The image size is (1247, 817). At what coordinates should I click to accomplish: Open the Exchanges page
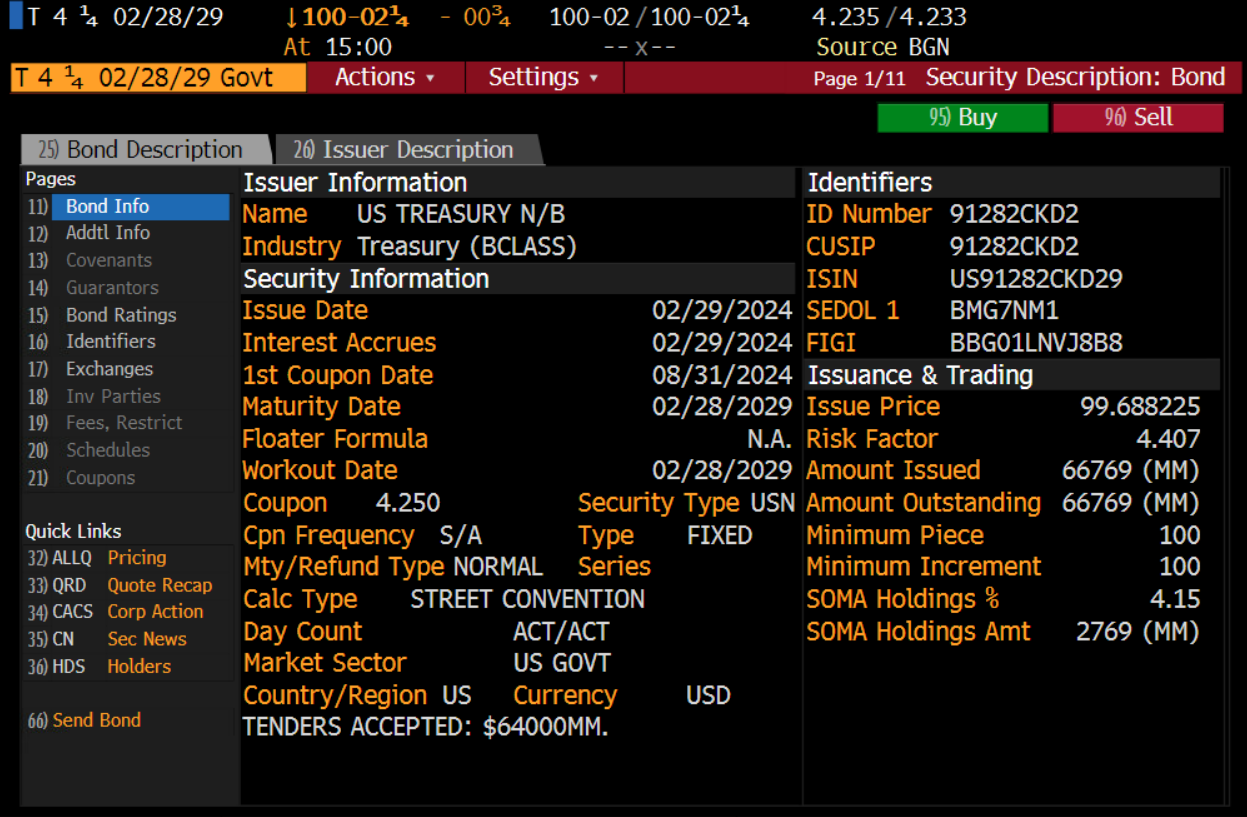[x=109, y=369]
